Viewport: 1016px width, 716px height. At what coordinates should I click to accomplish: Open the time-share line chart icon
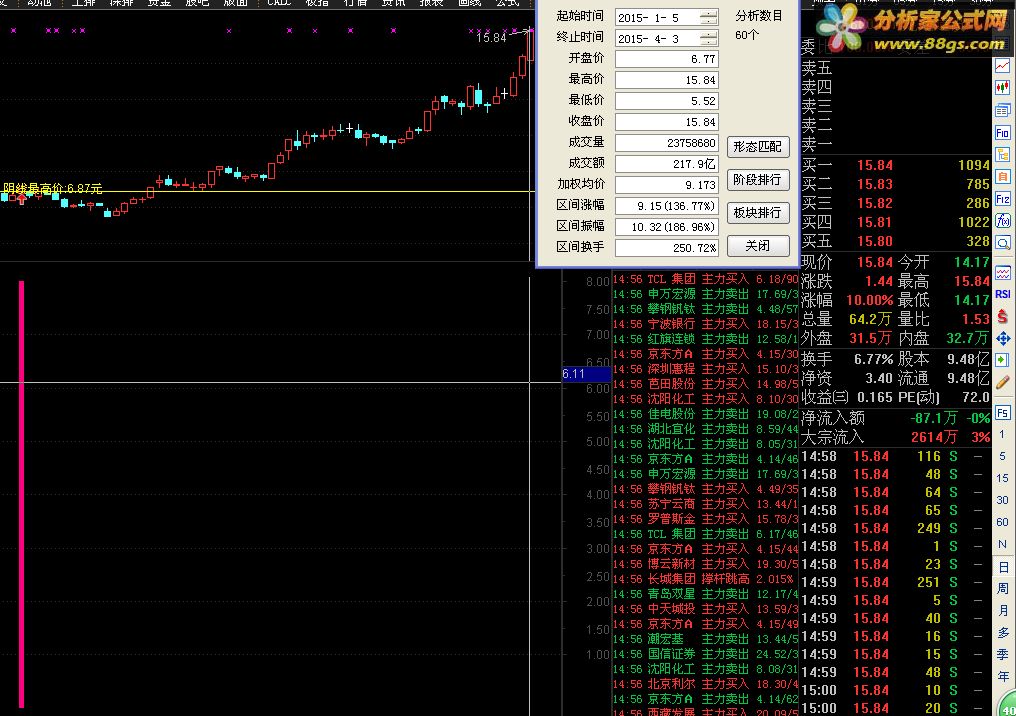[x=1002, y=66]
